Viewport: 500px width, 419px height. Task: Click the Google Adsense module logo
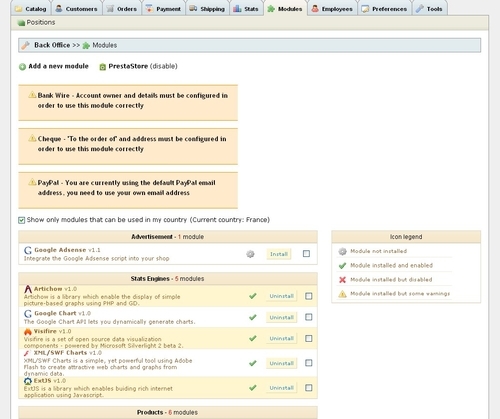(x=28, y=250)
